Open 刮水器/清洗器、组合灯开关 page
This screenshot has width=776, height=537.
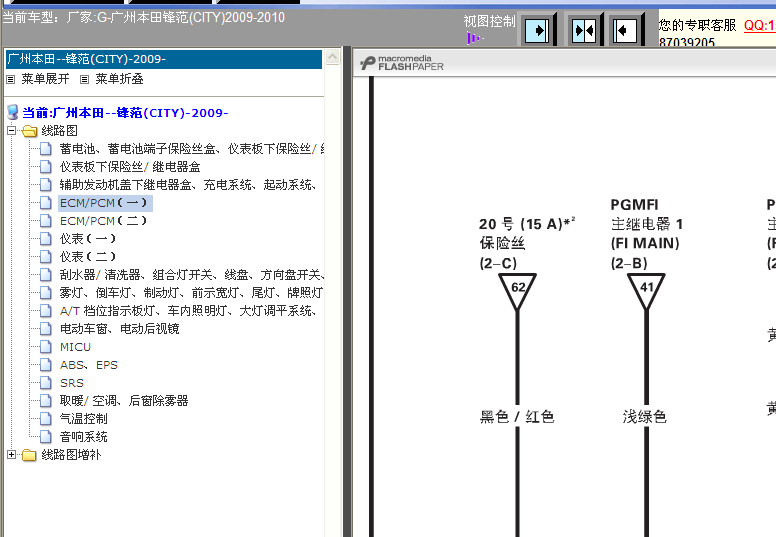(x=192, y=275)
